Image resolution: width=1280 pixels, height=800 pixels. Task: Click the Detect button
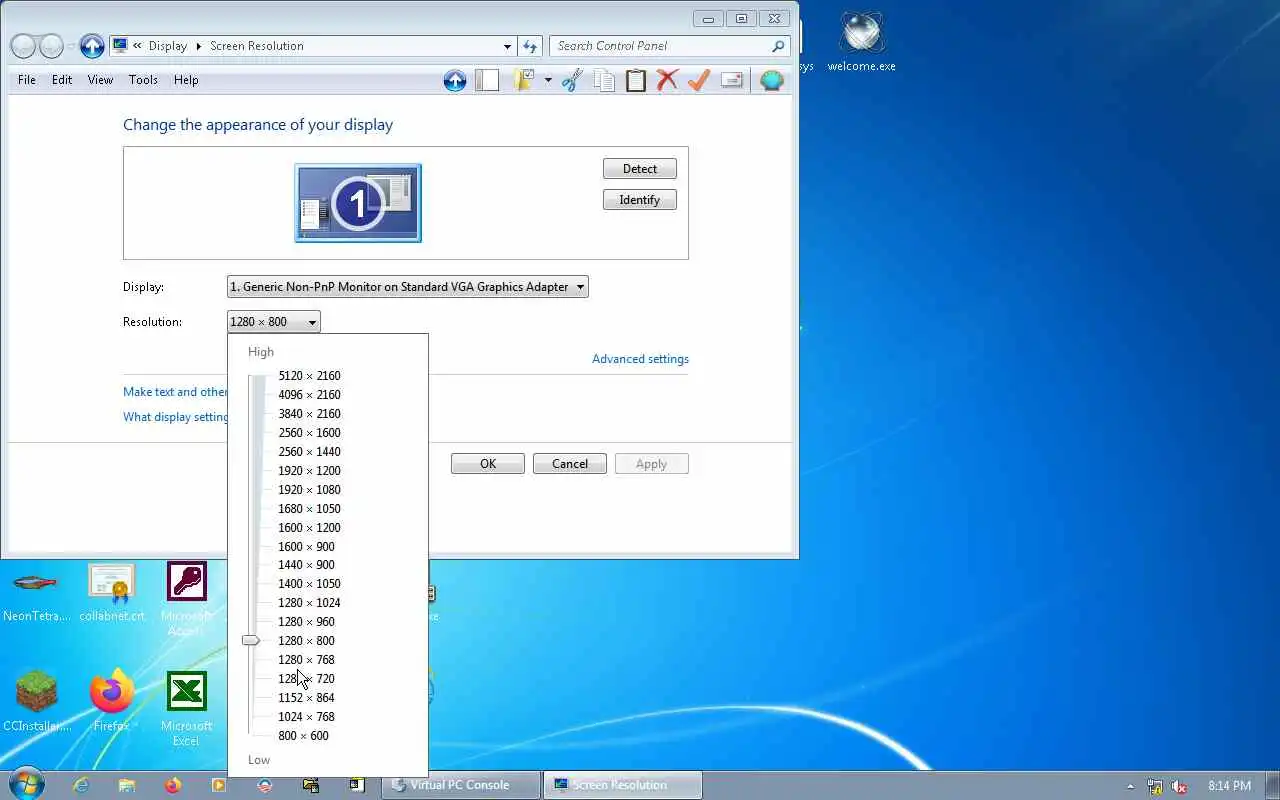coord(640,169)
